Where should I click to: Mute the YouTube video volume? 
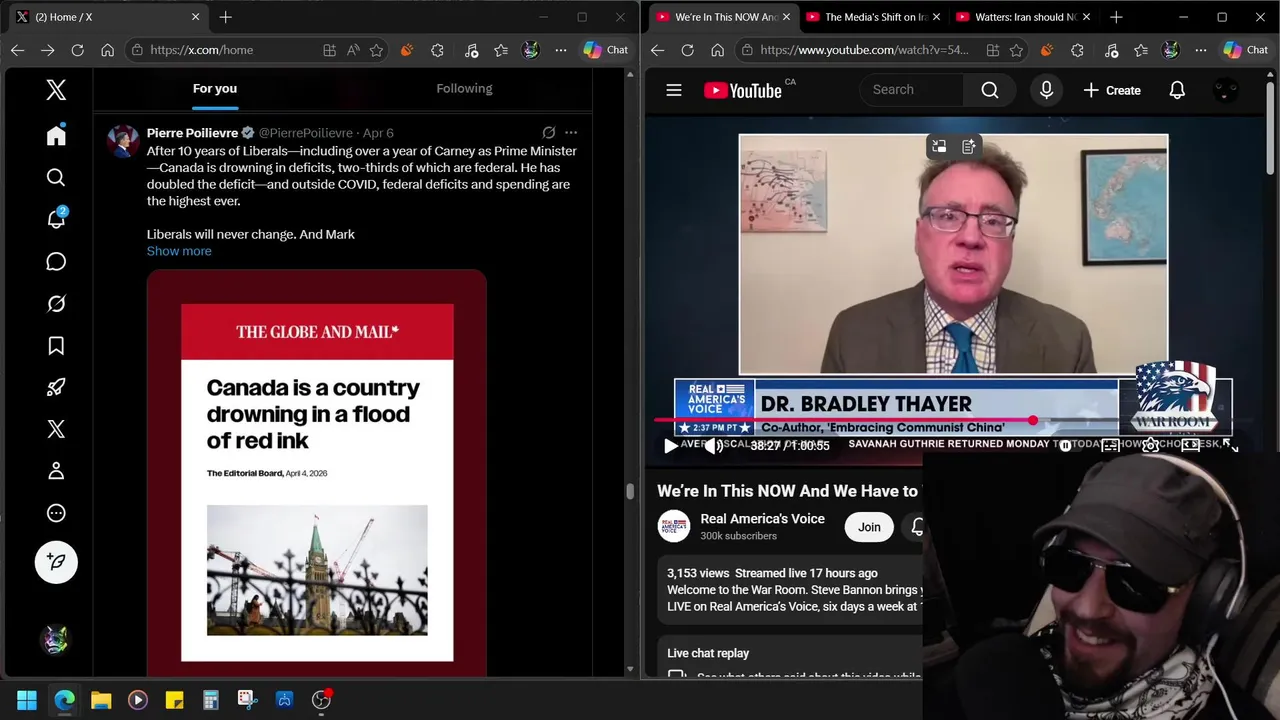coord(713,446)
